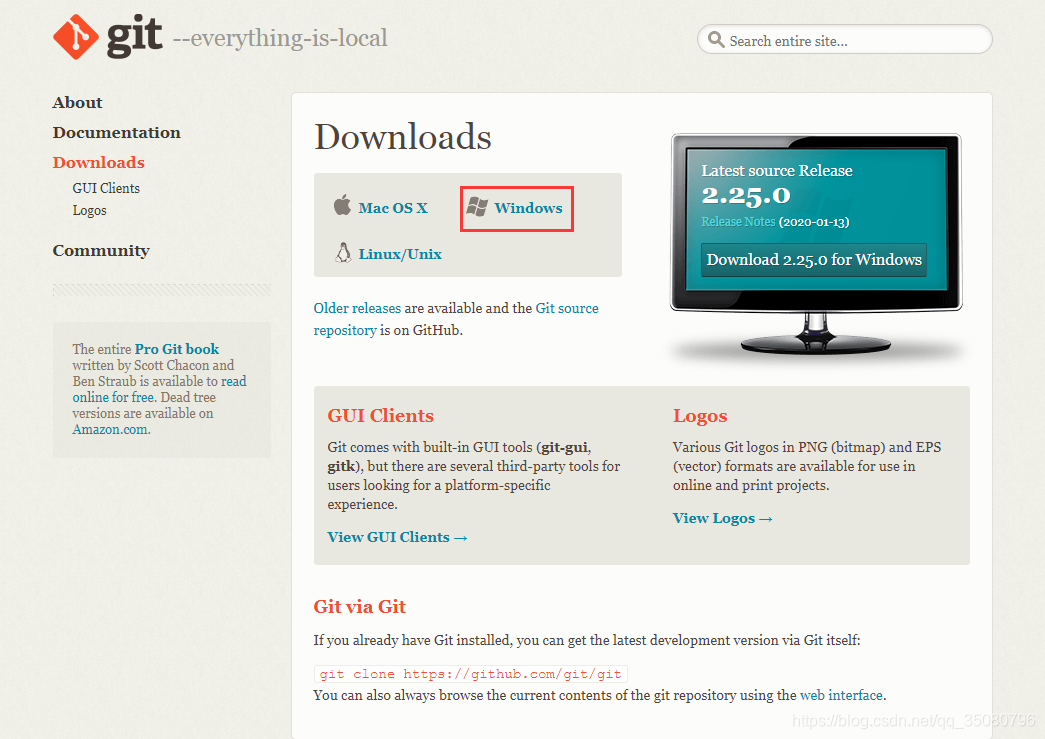1045x739 pixels.
Task: Click the read online for free link
Action: 159,389
